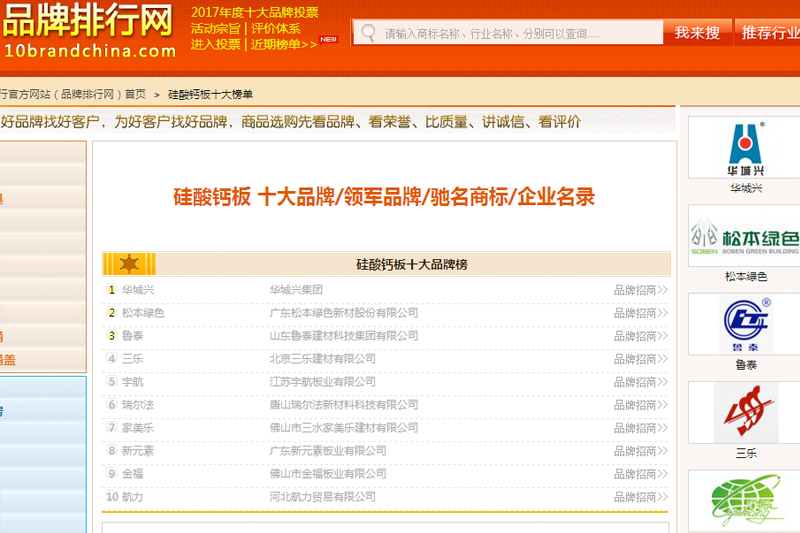Click the star icon in ranking header
Image resolution: width=800 pixels, height=533 pixels.
(x=129, y=264)
